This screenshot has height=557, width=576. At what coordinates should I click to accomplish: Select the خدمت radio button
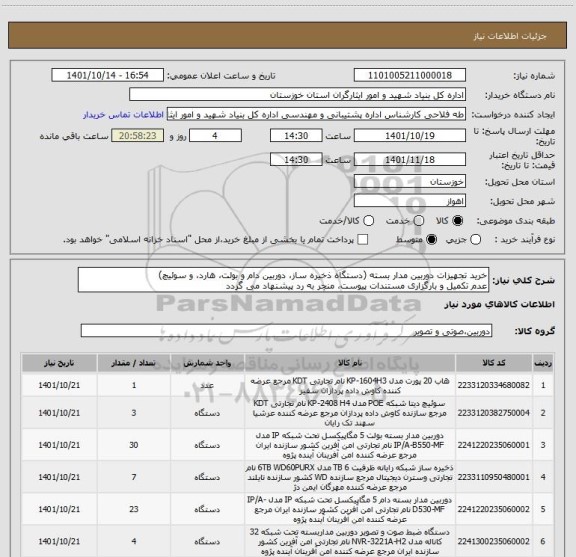pos(418,221)
